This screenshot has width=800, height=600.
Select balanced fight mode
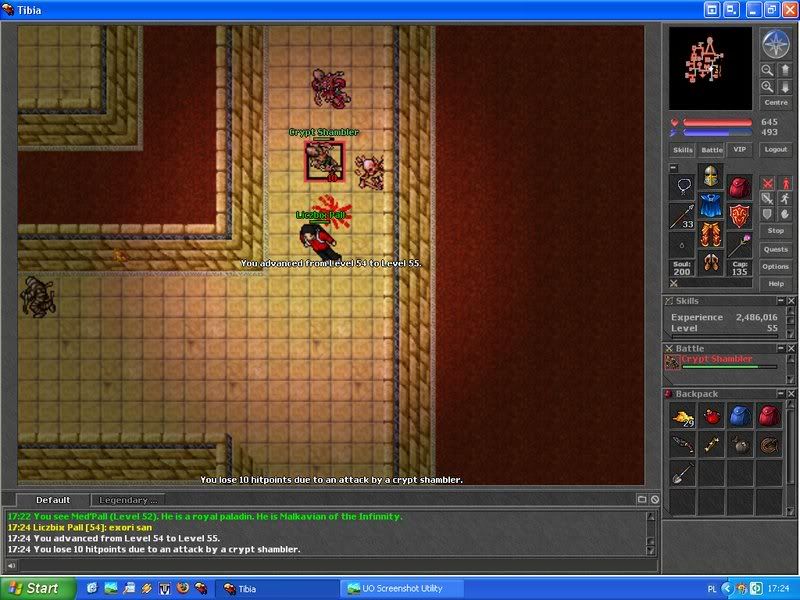767,198
